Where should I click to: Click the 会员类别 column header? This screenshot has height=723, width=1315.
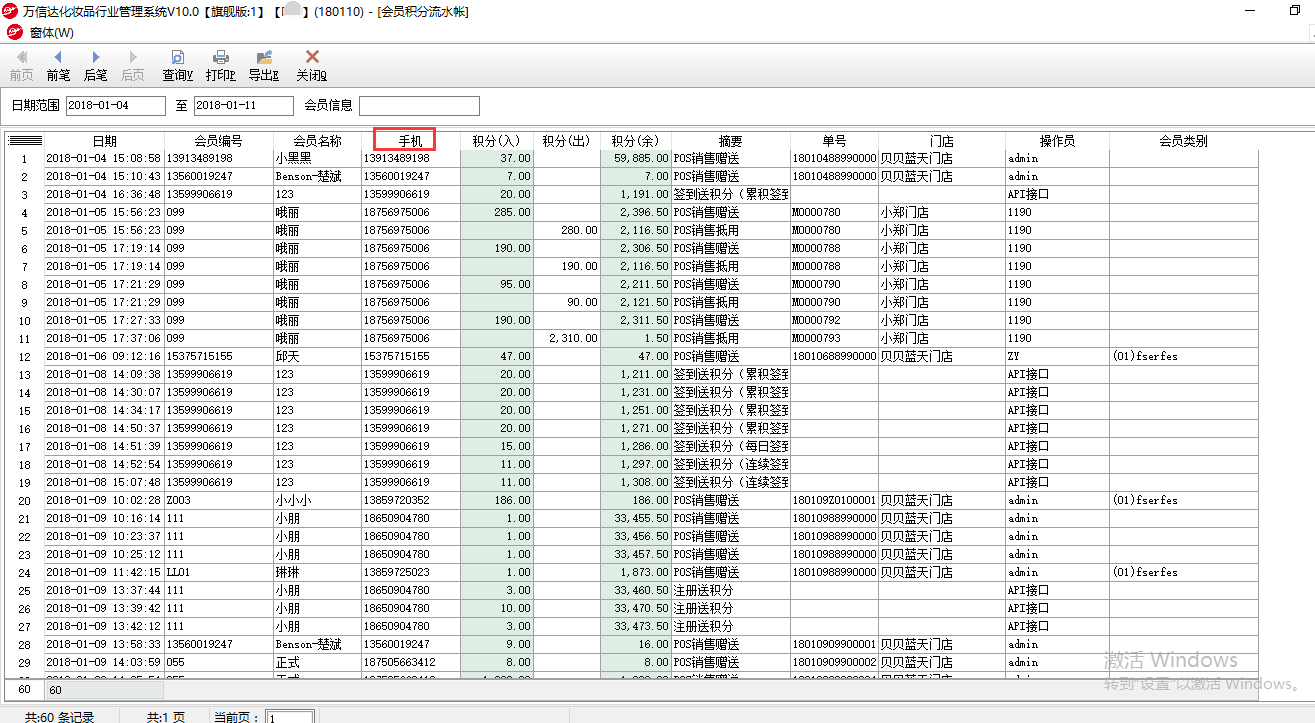tap(1183, 141)
